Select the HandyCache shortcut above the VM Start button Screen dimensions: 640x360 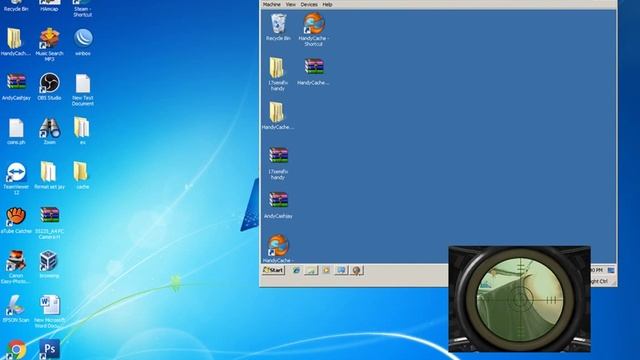[x=278, y=248]
